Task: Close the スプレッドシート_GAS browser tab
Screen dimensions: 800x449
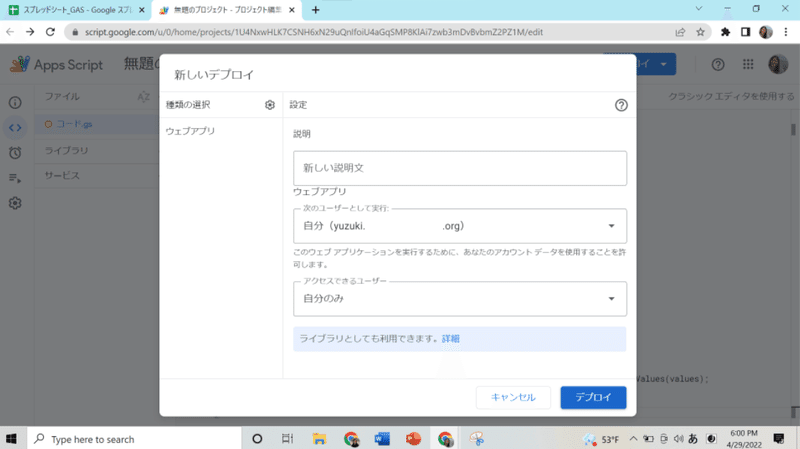Action: pyautogui.click(x=142, y=10)
